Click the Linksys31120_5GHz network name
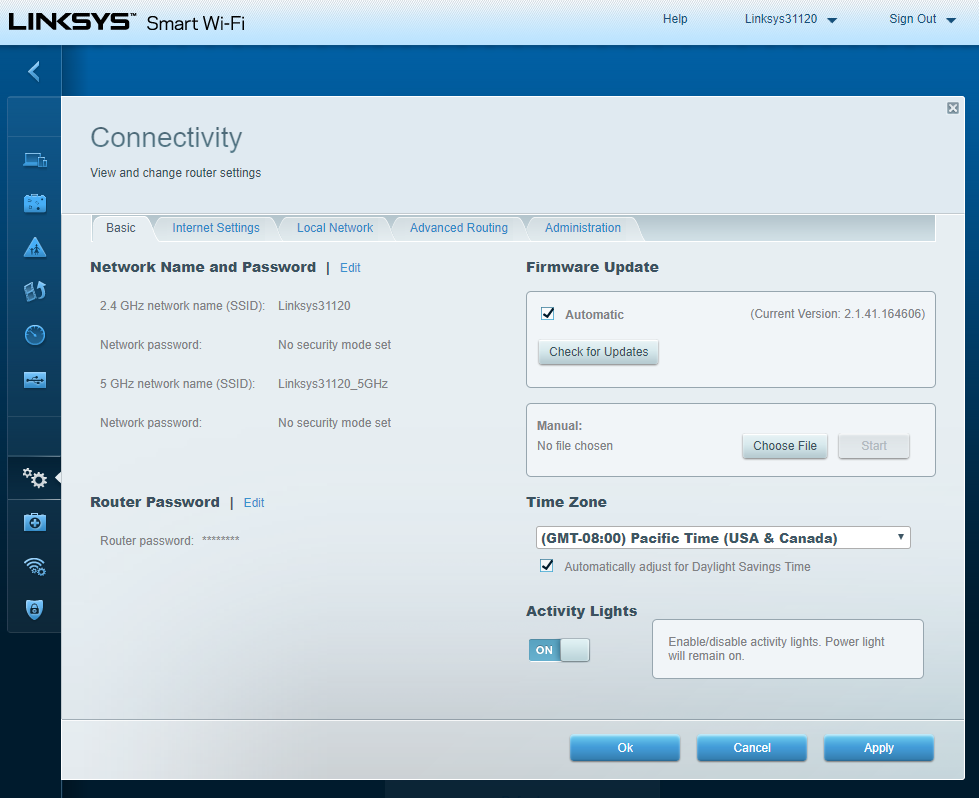The height and width of the screenshot is (798, 979). (333, 384)
